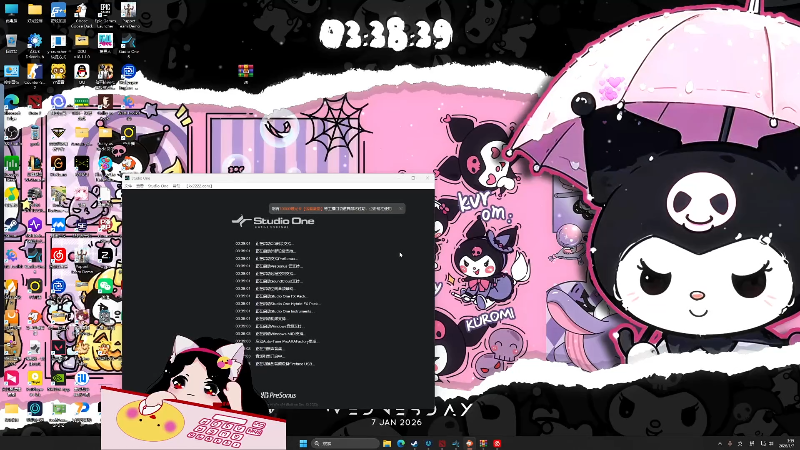Viewport: 800px width, 450px height.
Task: Open File Explorer from the taskbar
Action: (x=387, y=443)
